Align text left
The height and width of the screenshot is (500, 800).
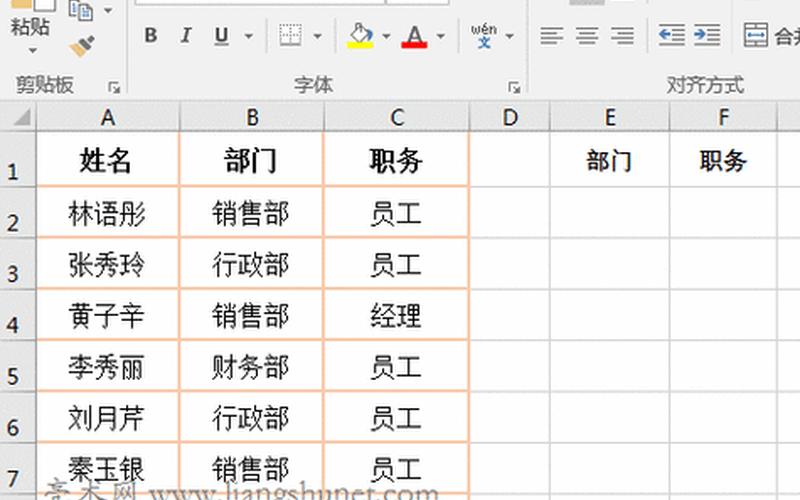[x=552, y=36]
